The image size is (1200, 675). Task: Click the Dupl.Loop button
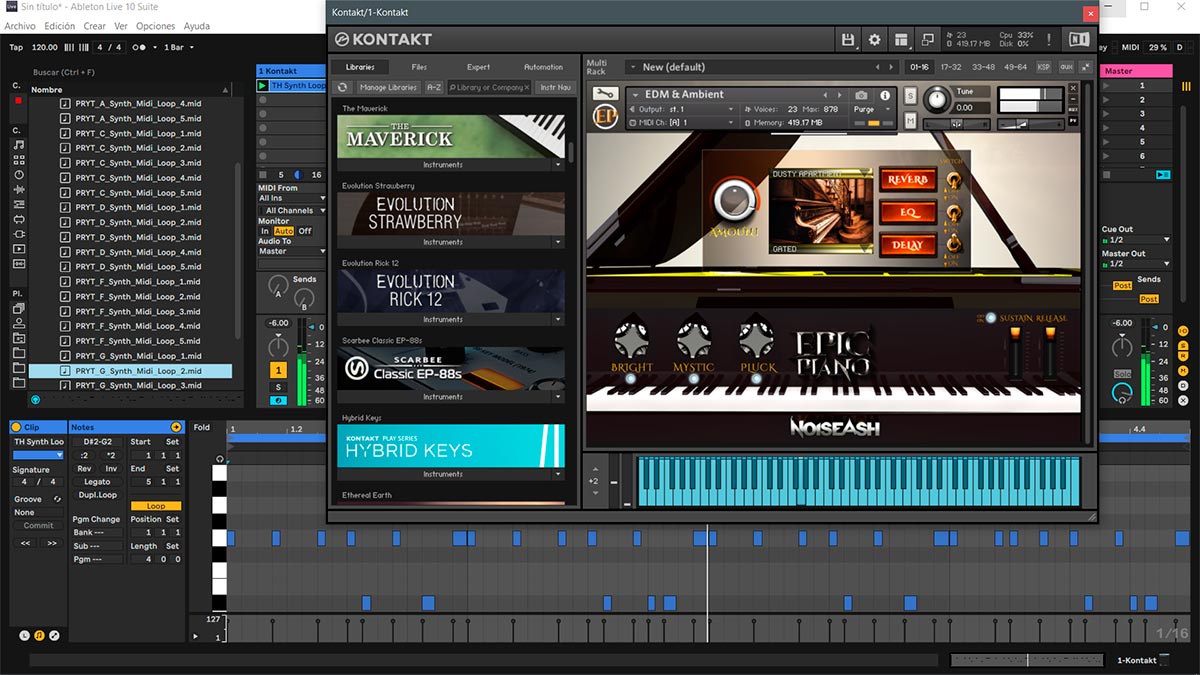point(97,495)
